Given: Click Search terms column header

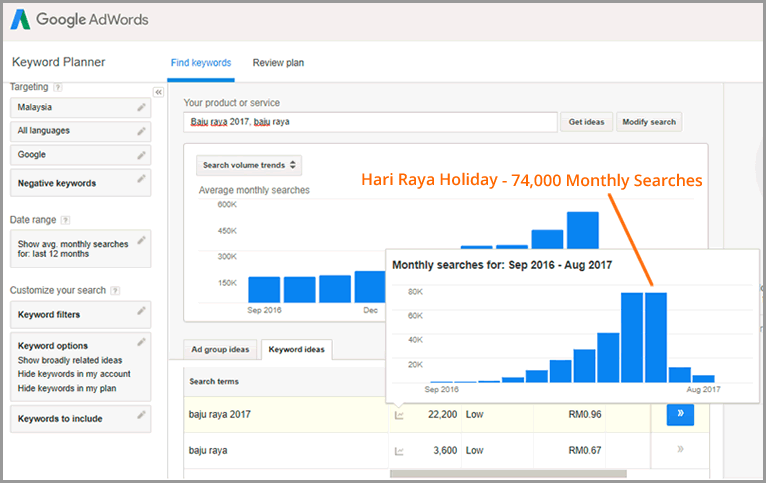Looking at the screenshot, I should click(x=214, y=381).
